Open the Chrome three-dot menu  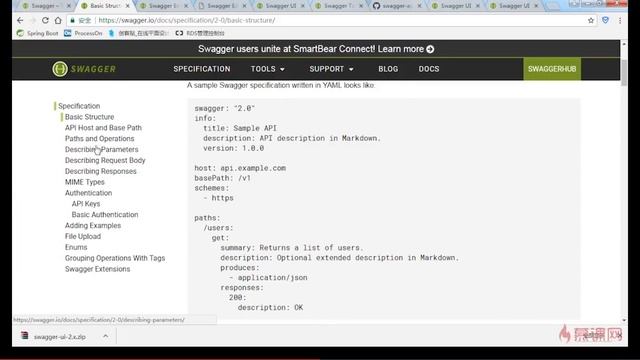click(620, 20)
